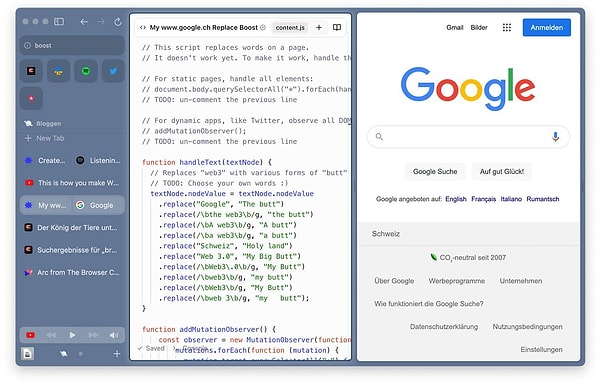Open the tab 'Arc from The Browser C...'
The image size is (600, 384).
(72, 272)
